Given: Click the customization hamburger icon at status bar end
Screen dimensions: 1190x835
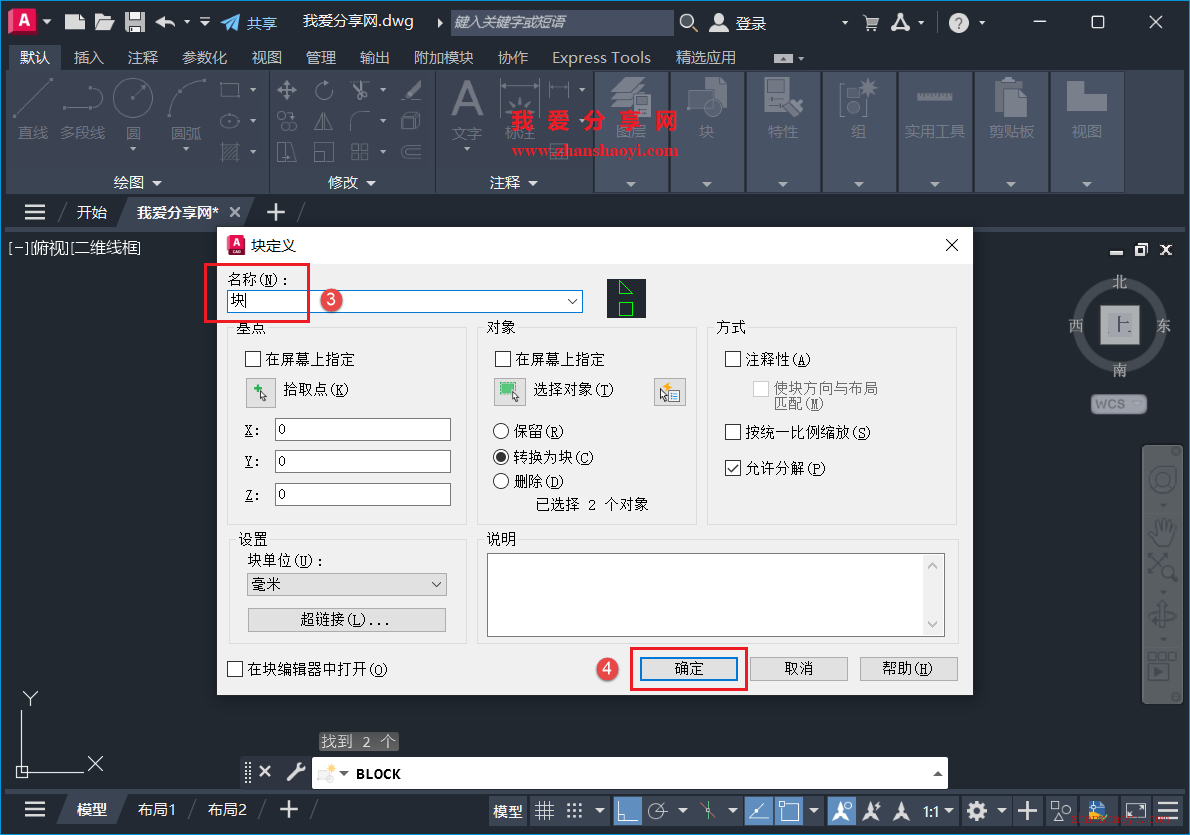Looking at the screenshot, I should pos(1168,811).
